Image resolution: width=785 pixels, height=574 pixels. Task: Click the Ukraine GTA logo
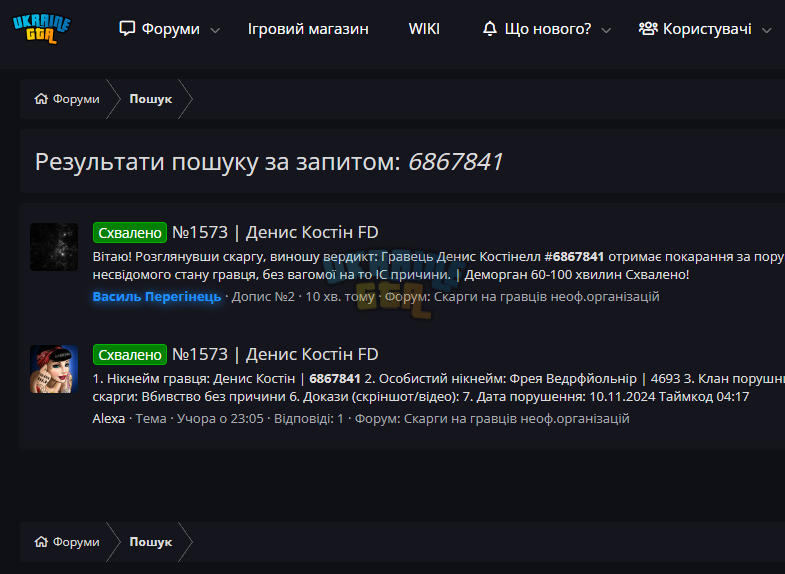click(42, 29)
